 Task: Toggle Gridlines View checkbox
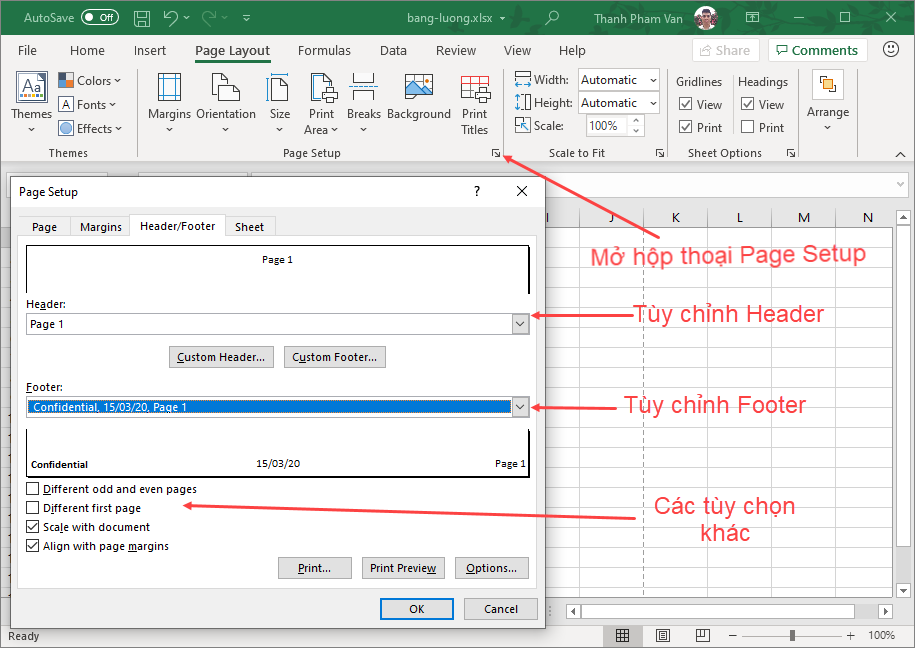(686, 104)
